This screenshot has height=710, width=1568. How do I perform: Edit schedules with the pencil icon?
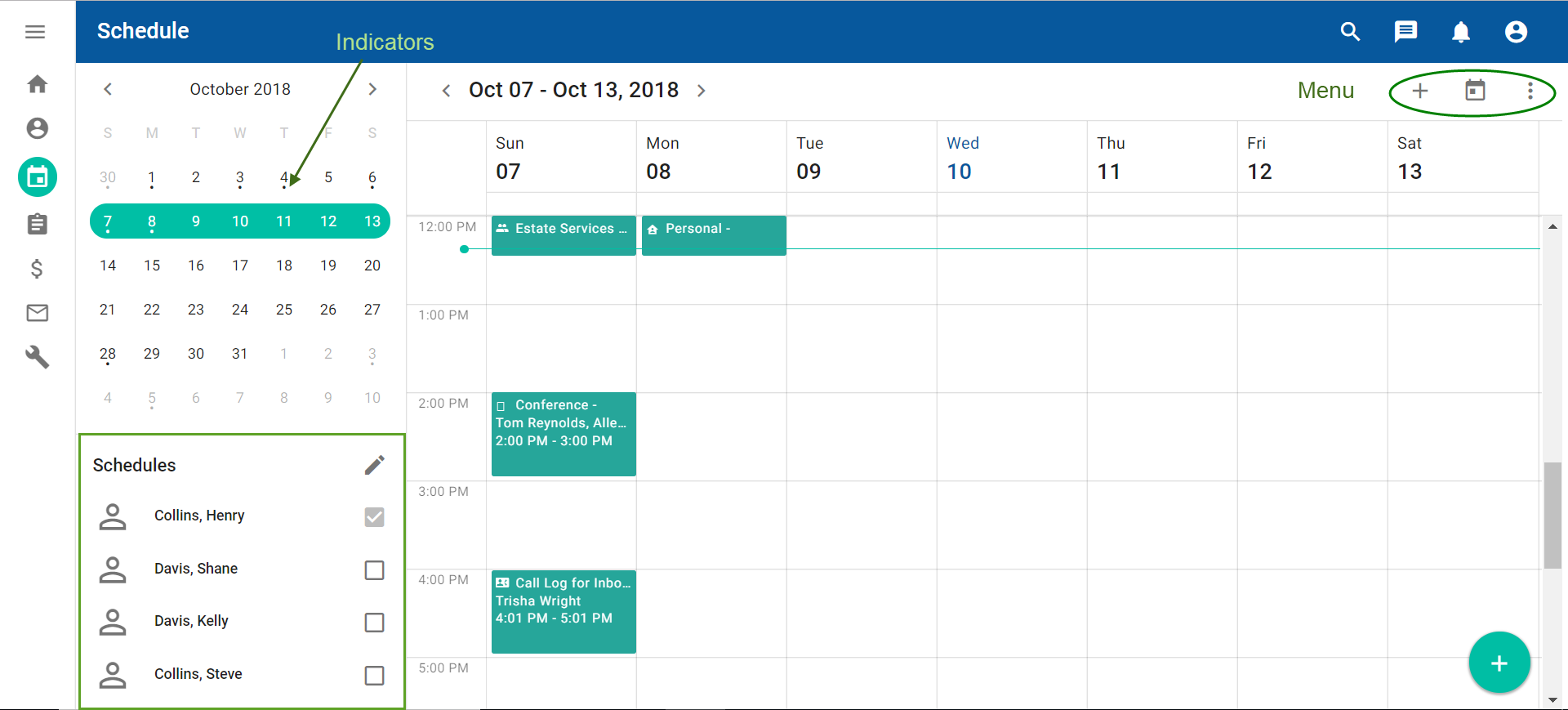click(x=374, y=465)
